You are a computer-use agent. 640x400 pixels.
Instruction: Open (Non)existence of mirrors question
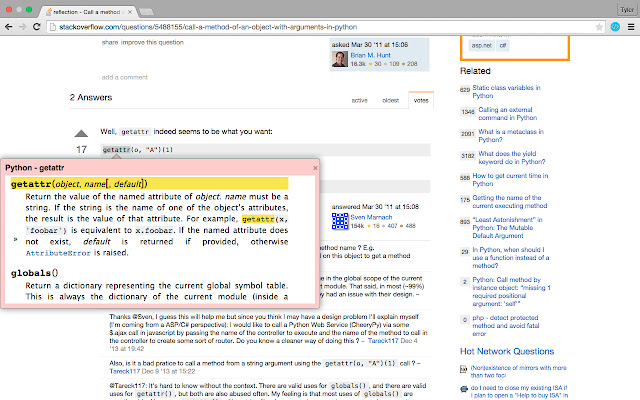518,371
